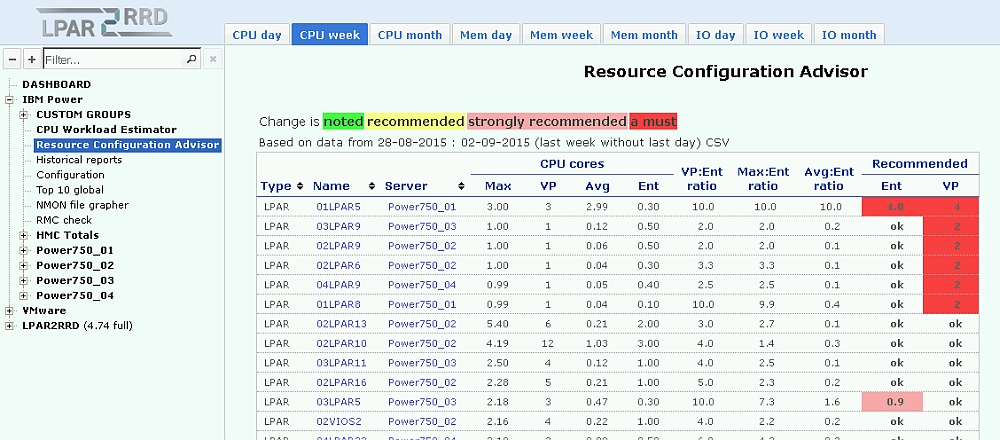
Task: Switch to the Mem month tab
Action: pyautogui.click(x=644, y=35)
